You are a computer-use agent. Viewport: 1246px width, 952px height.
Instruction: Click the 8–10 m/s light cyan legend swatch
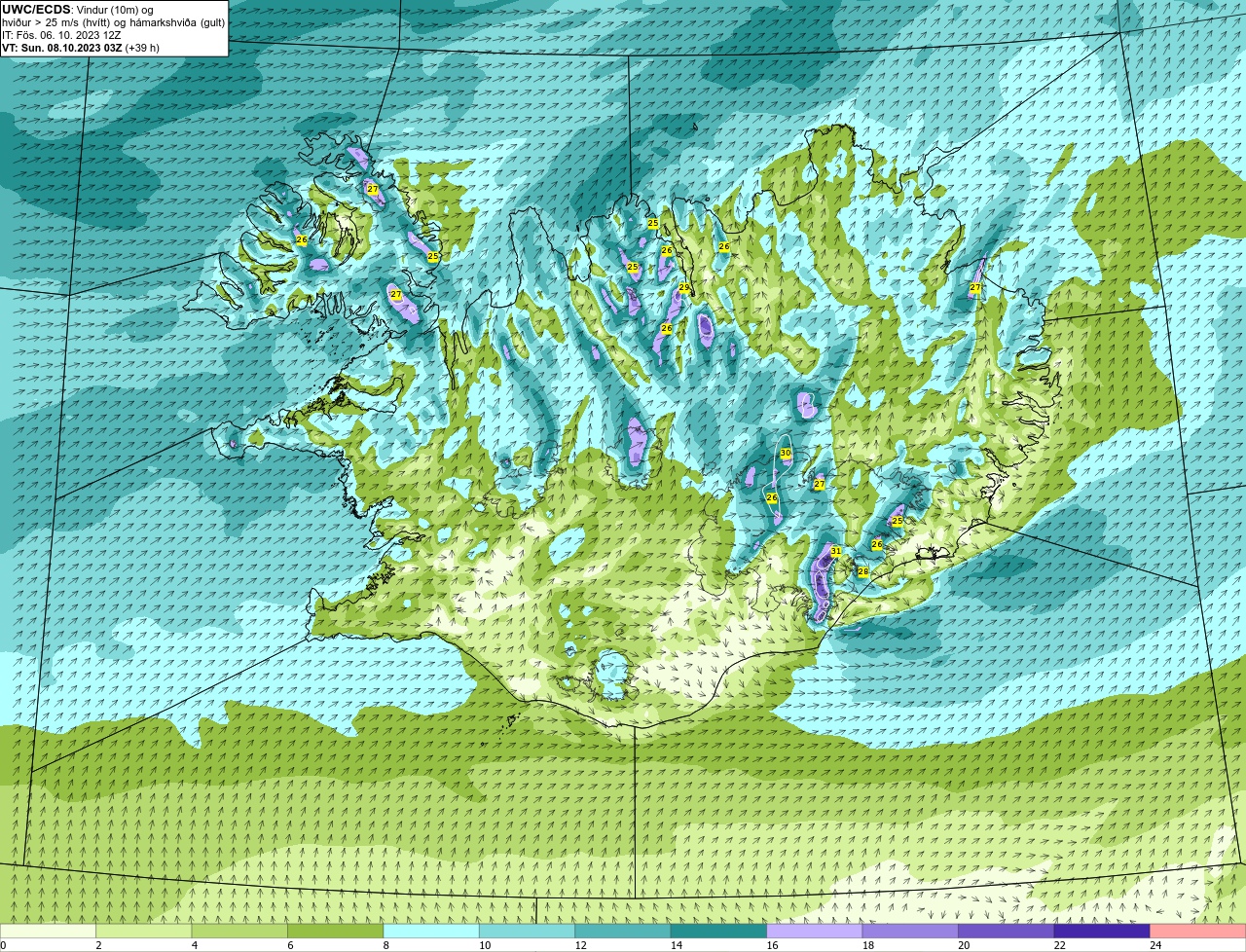click(x=432, y=931)
